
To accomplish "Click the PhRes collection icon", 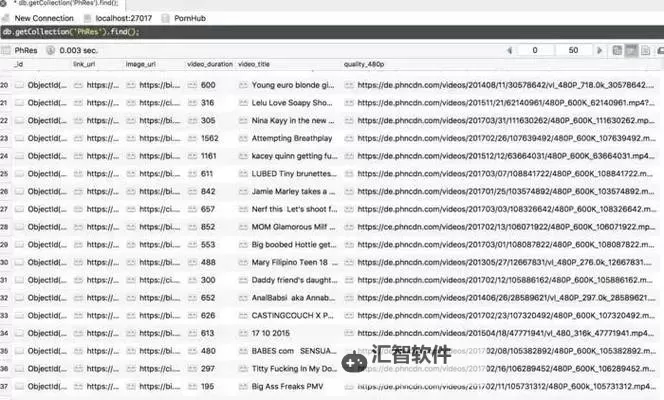I will click(6, 50).
